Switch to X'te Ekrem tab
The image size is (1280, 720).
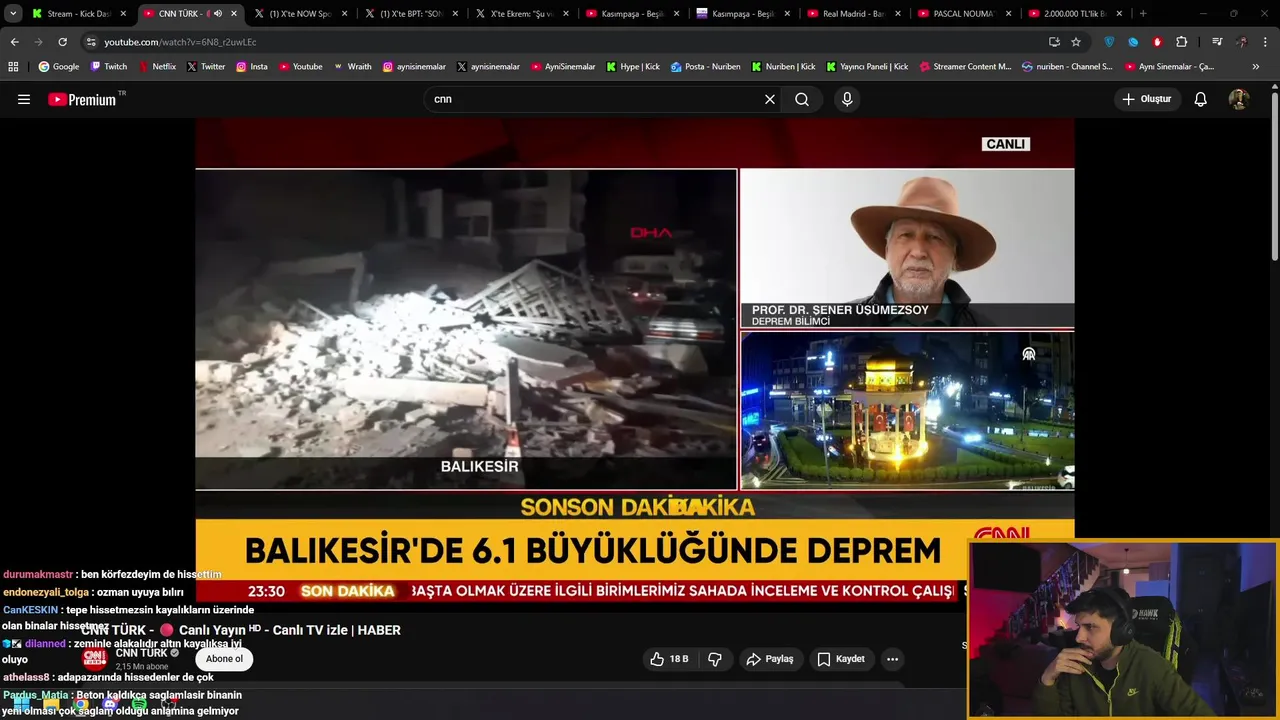tap(522, 14)
